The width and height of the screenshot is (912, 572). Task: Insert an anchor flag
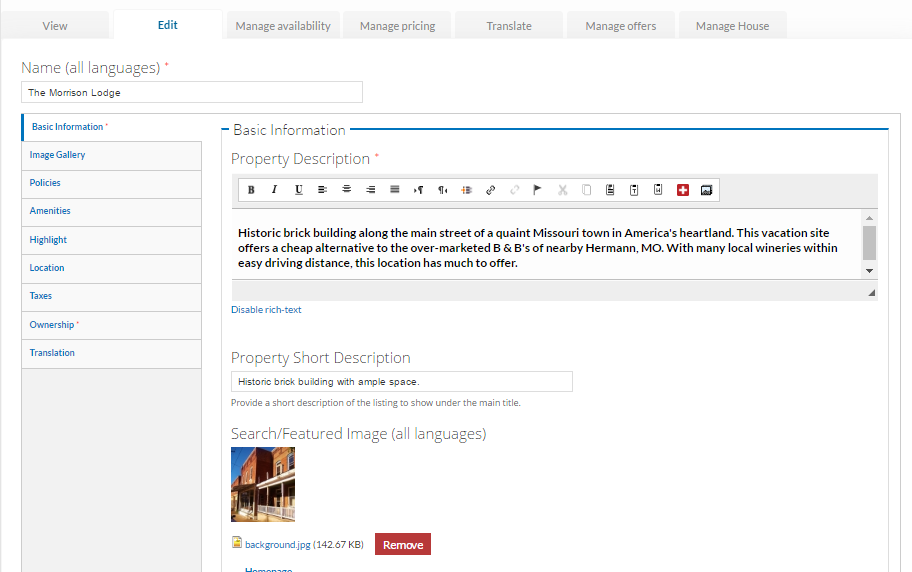click(x=538, y=190)
